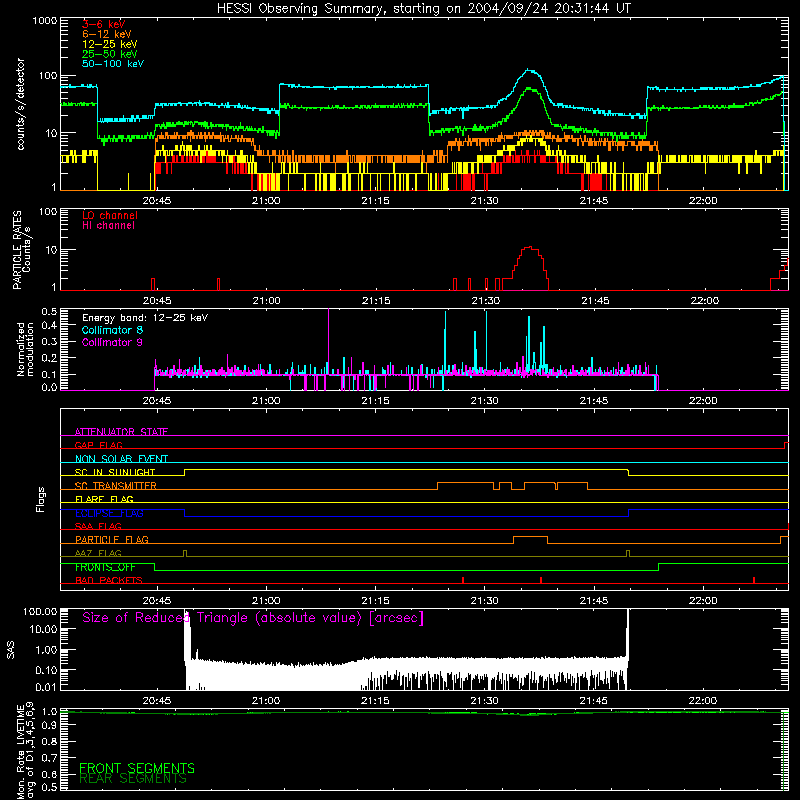Viewport: 800px width, 800px height.
Task: Click the SC_IN_SUNLIGHT rising edge near 20:49
Action: 185,472
